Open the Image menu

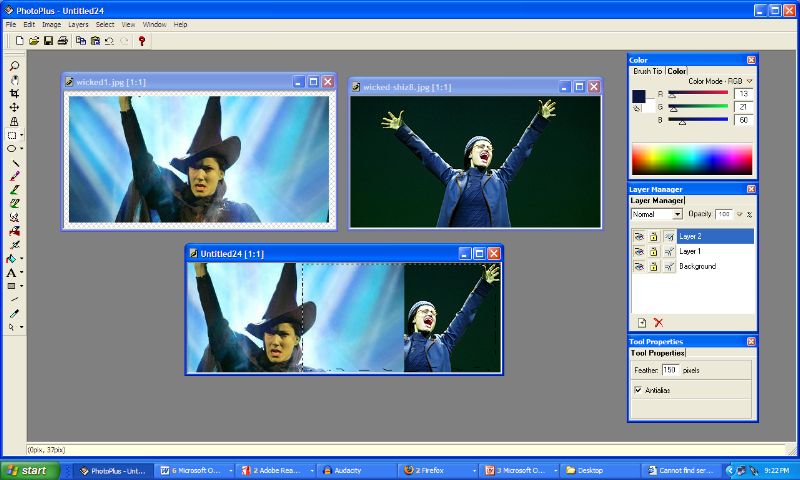[51, 24]
